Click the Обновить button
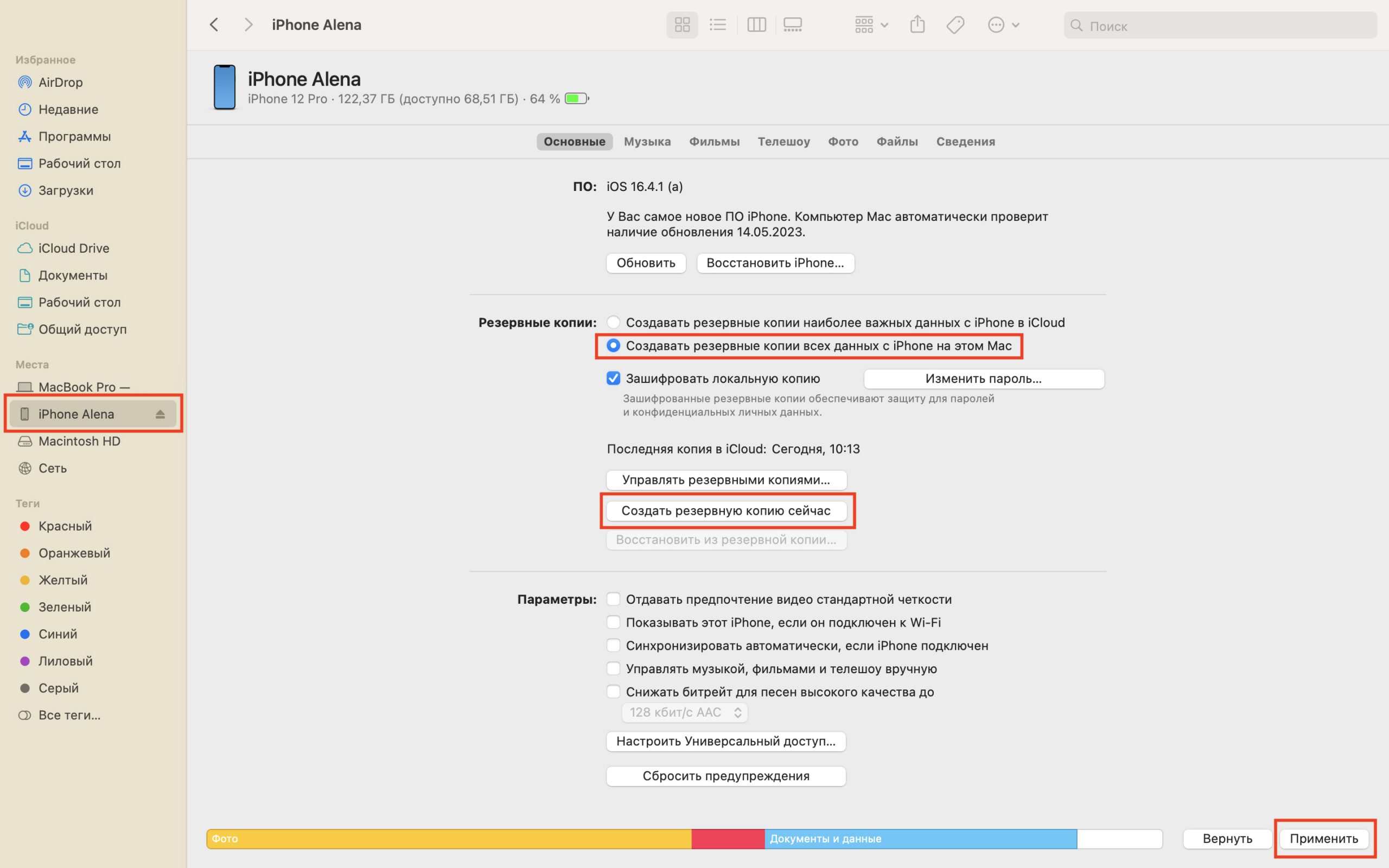1389x868 pixels. click(x=646, y=263)
